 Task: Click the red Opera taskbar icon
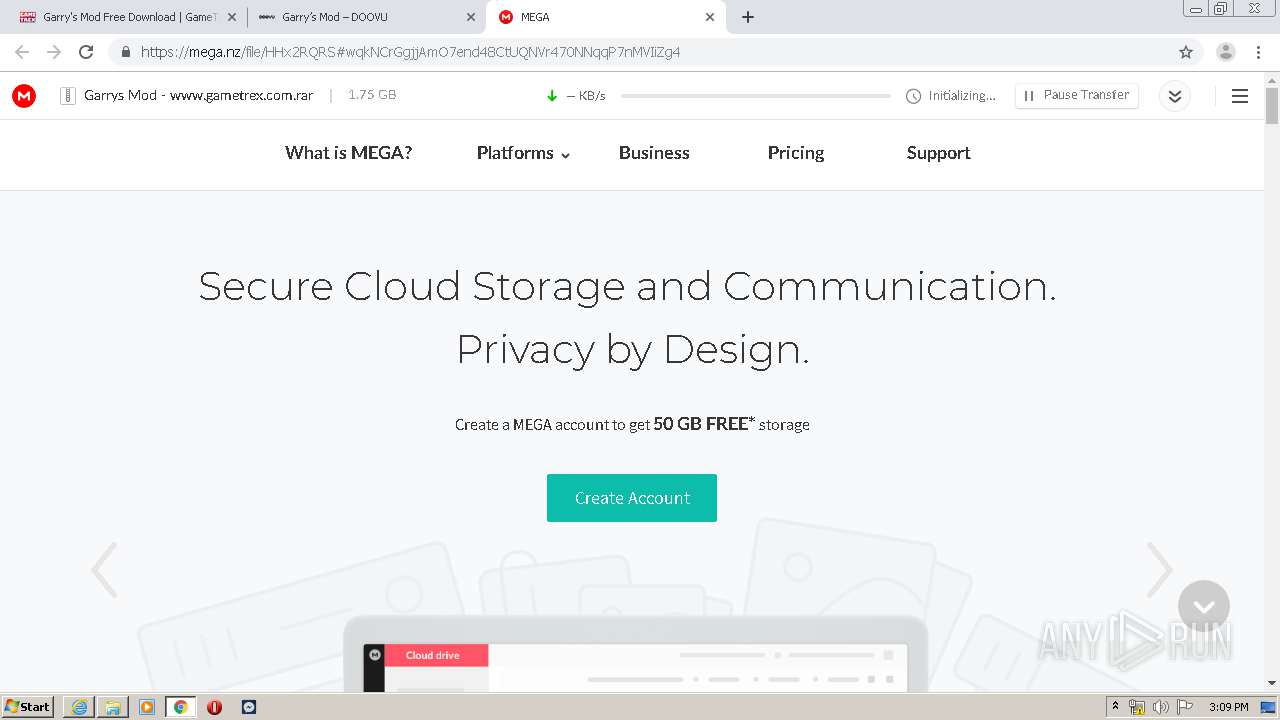click(214, 707)
